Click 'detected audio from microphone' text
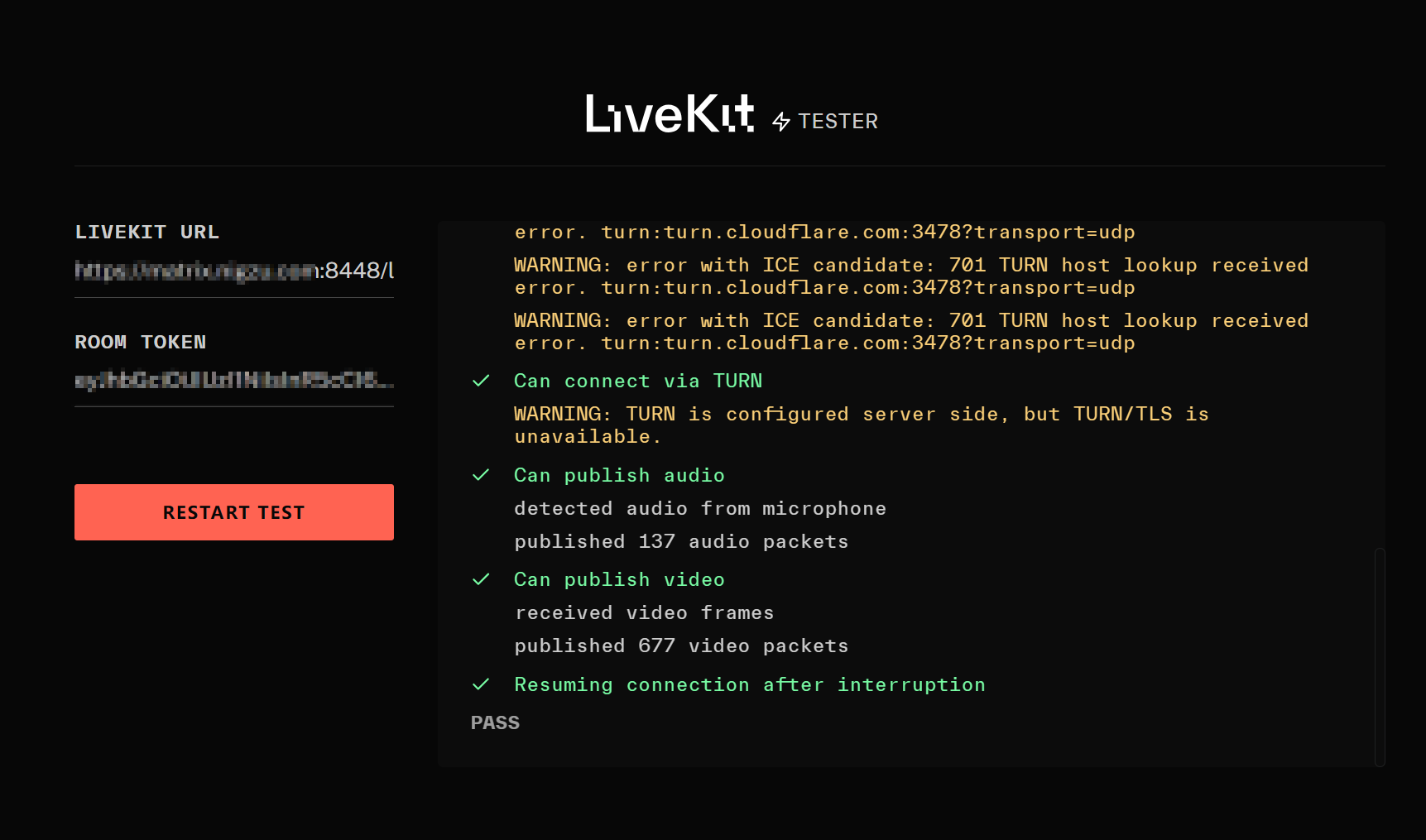 point(700,508)
